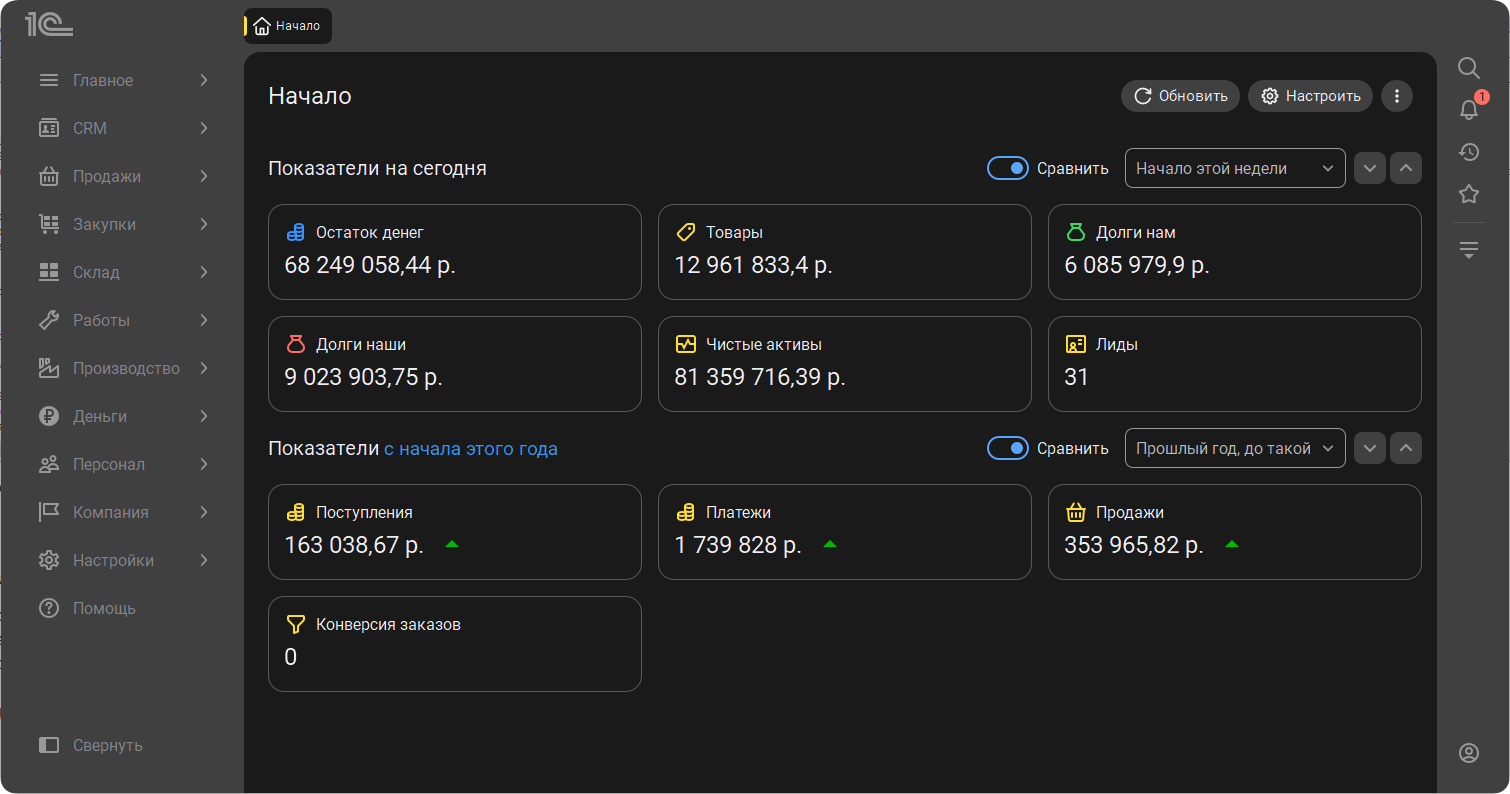Open the Деньги sidebar section

pos(123,416)
